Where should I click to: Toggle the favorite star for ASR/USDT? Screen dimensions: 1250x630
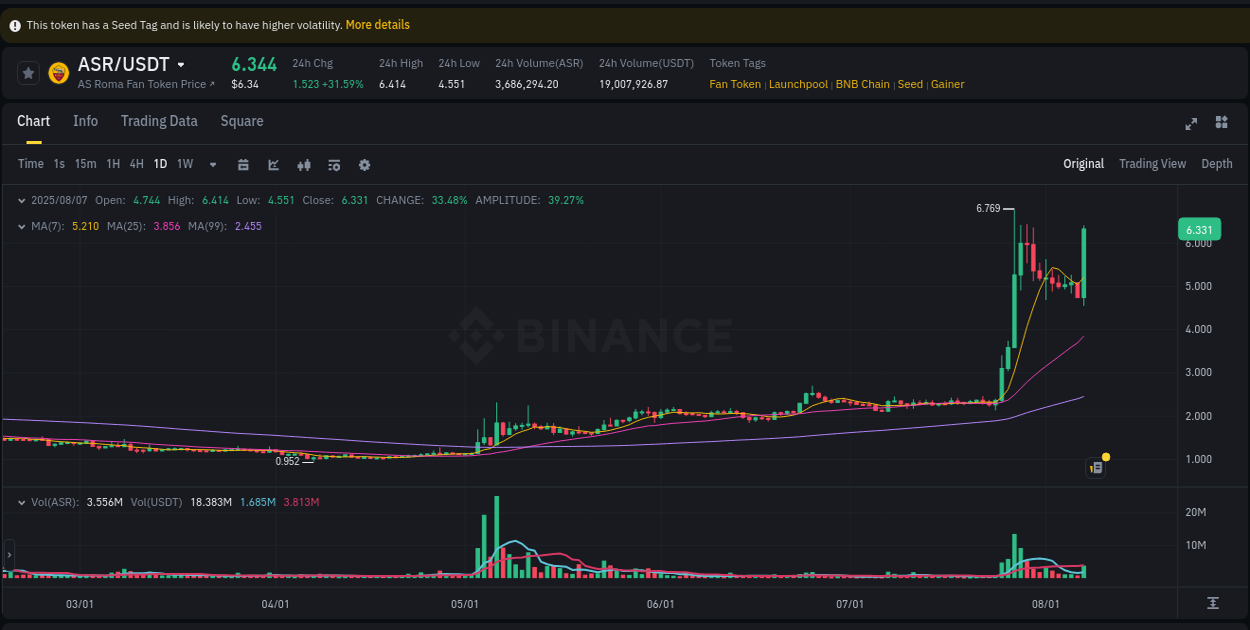coord(26,73)
